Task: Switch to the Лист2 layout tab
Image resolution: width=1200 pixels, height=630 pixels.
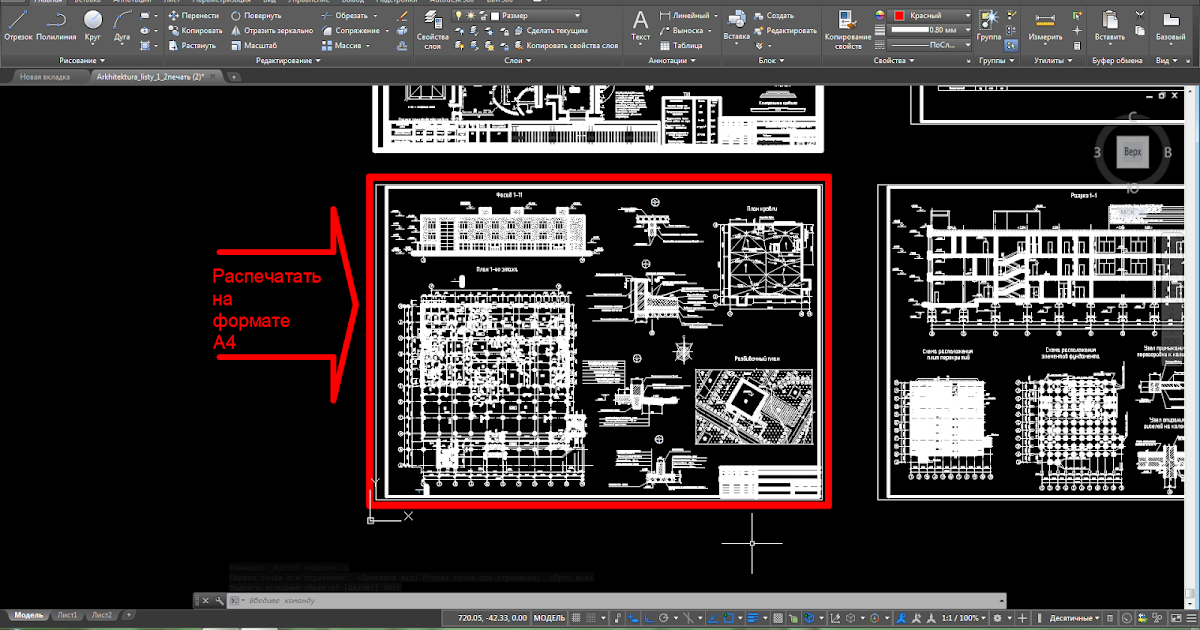Action: 102,615
